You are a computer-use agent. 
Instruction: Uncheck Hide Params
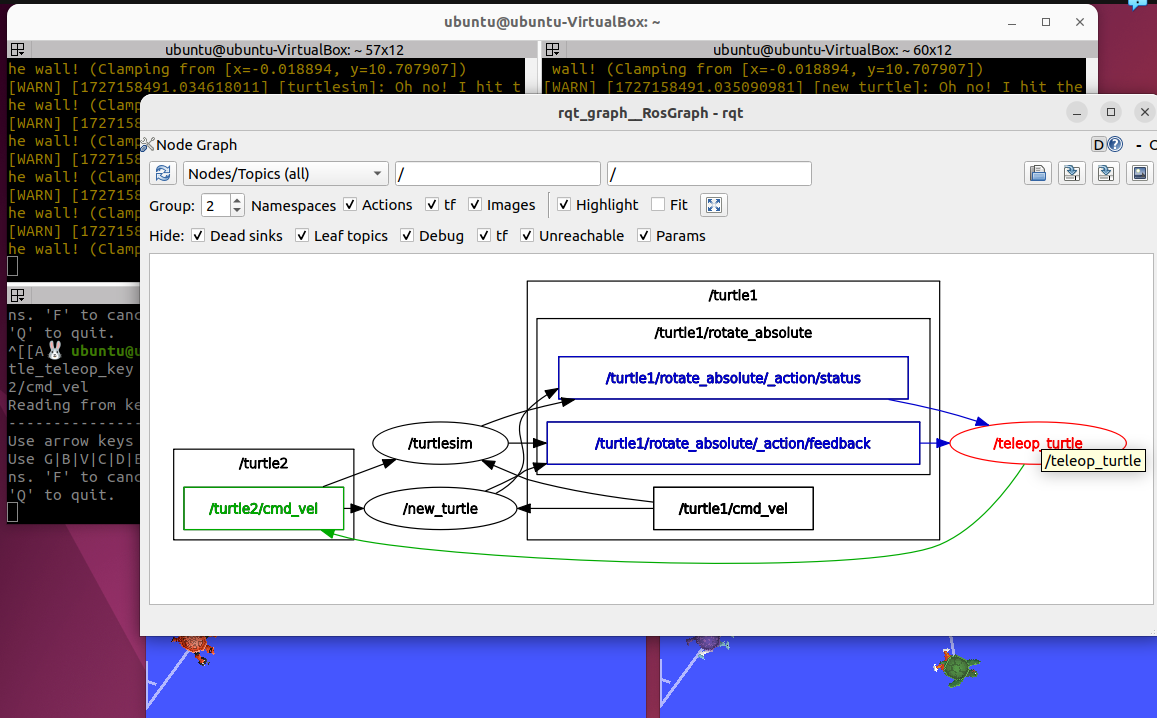tap(644, 235)
